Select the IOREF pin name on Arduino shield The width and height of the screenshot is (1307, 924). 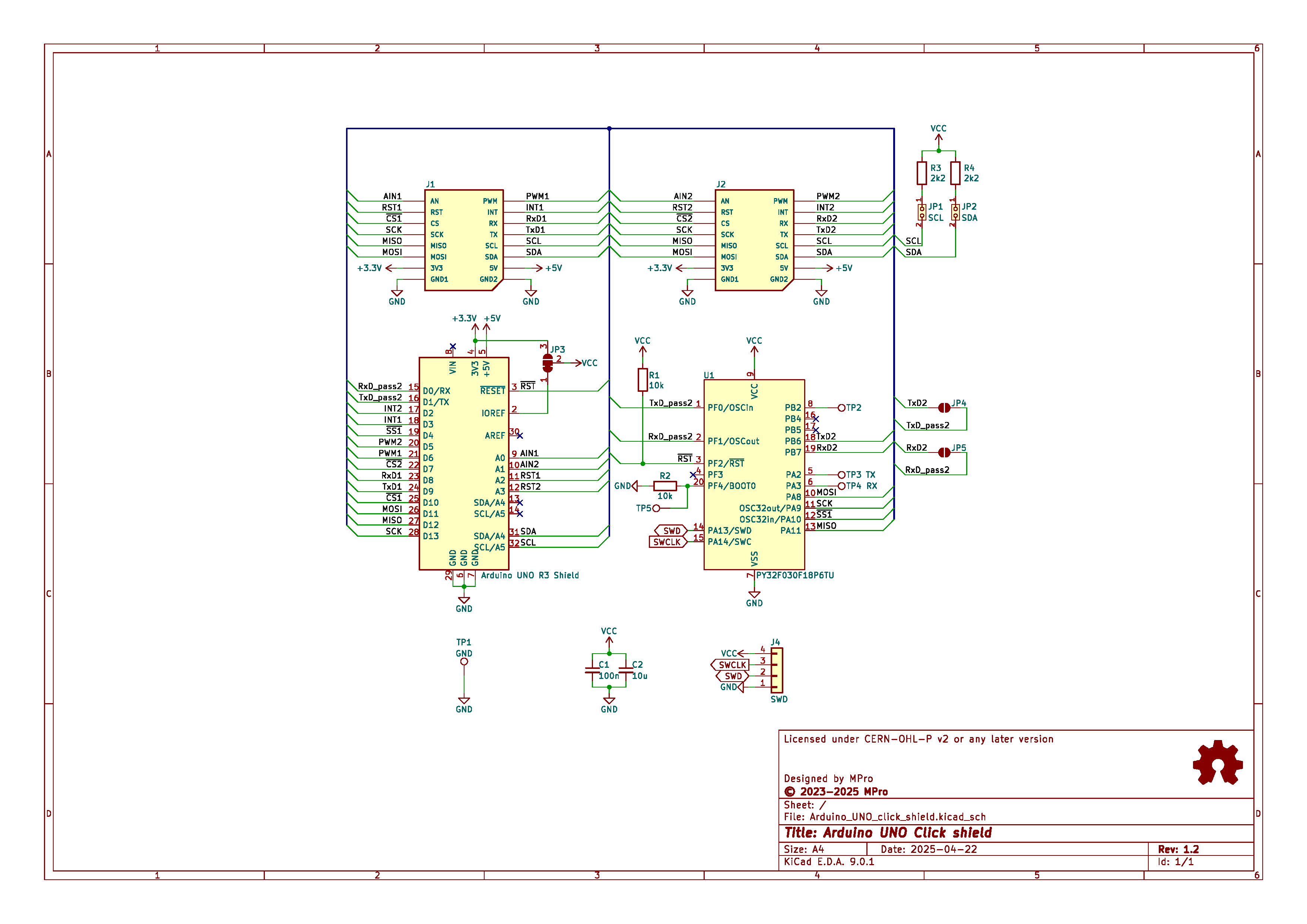[493, 413]
